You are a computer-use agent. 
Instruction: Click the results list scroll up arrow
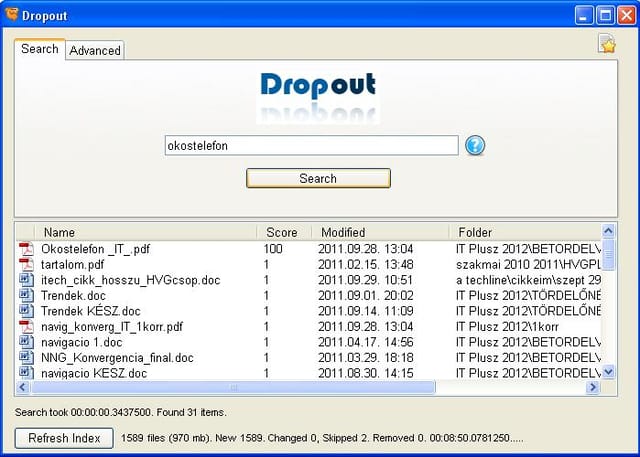click(608, 231)
